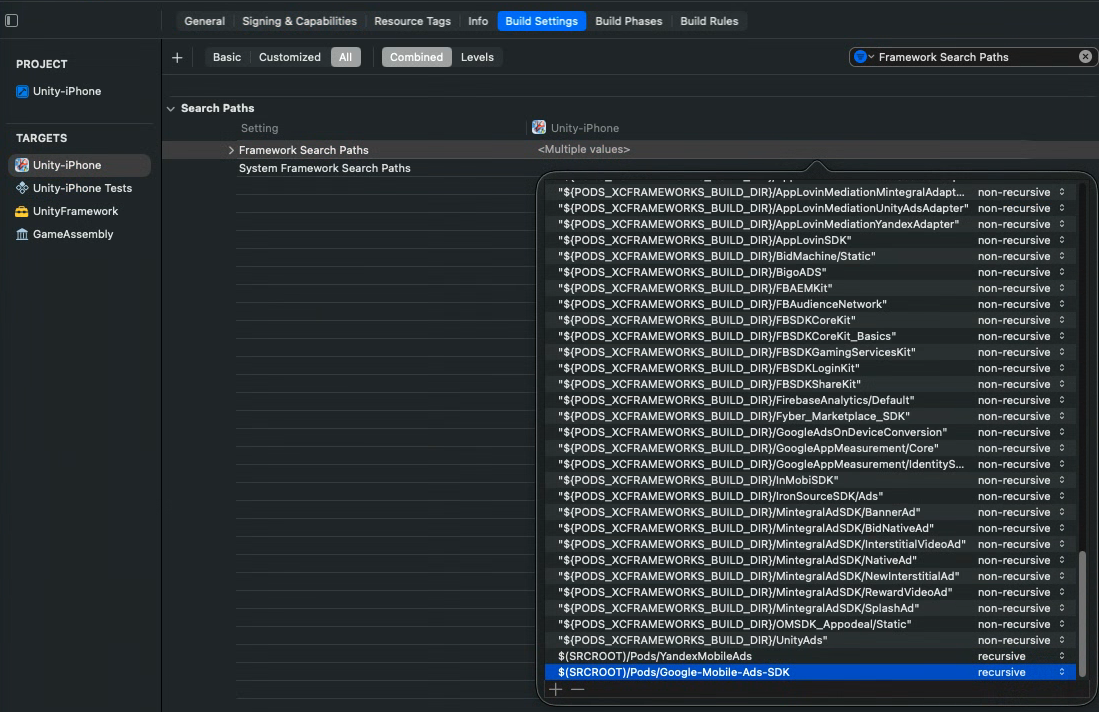Select the MintegralAdSDK/RewardVideoAd path row
Viewport: 1099px width, 712px height.
tap(810, 592)
